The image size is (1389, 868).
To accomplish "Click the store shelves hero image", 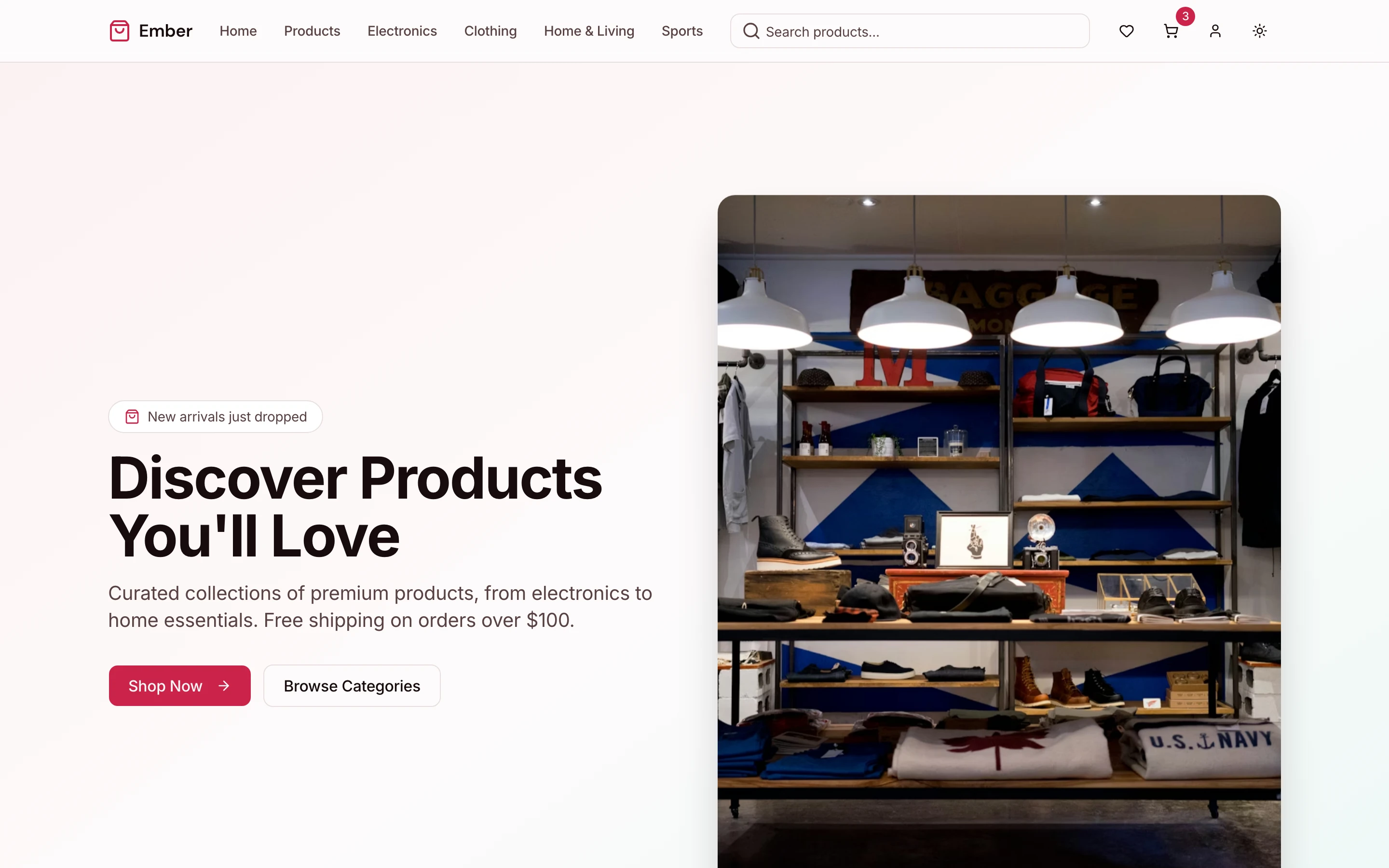I will pos(999,531).
